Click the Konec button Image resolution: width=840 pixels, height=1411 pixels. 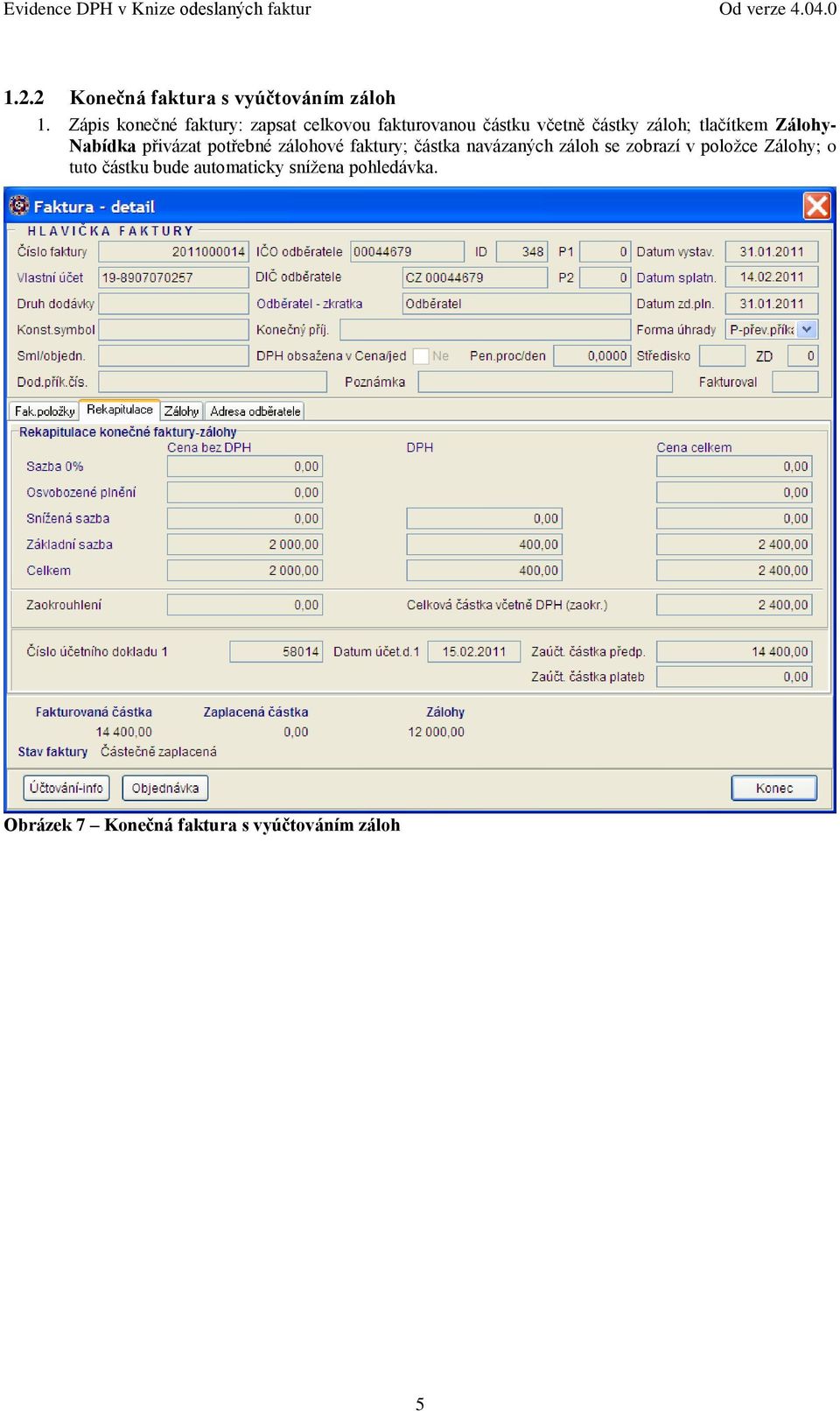click(x=774, y=788)
